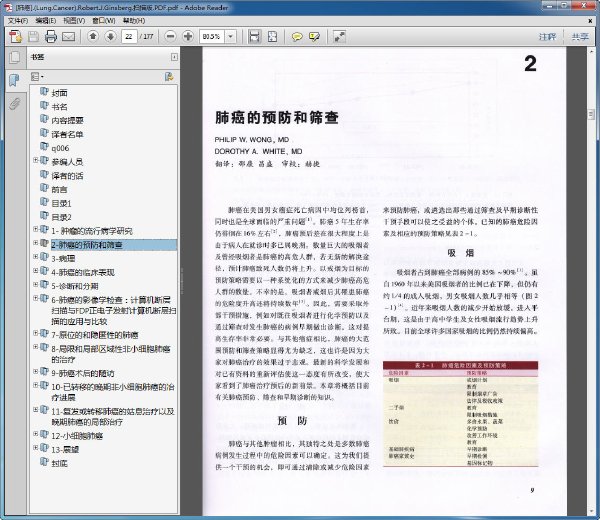Select the 10-已转移的晚期非小细胞肺癌 bookmark
This screenshot has width=600, height=520.
113,392
